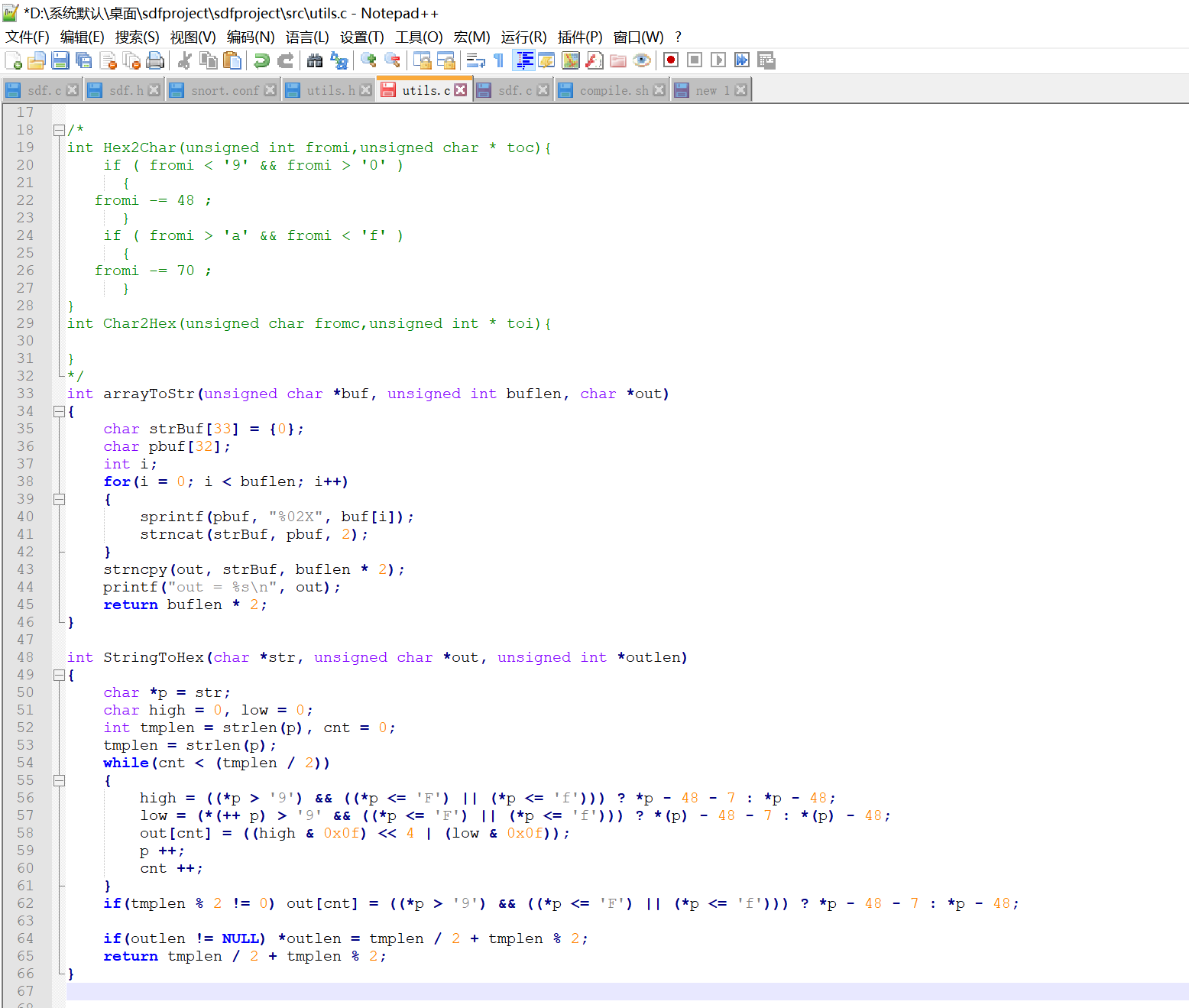This screenshot has width=1189, height=1008.
Task: Create a new file with the New icon
Action: [13, 60]
